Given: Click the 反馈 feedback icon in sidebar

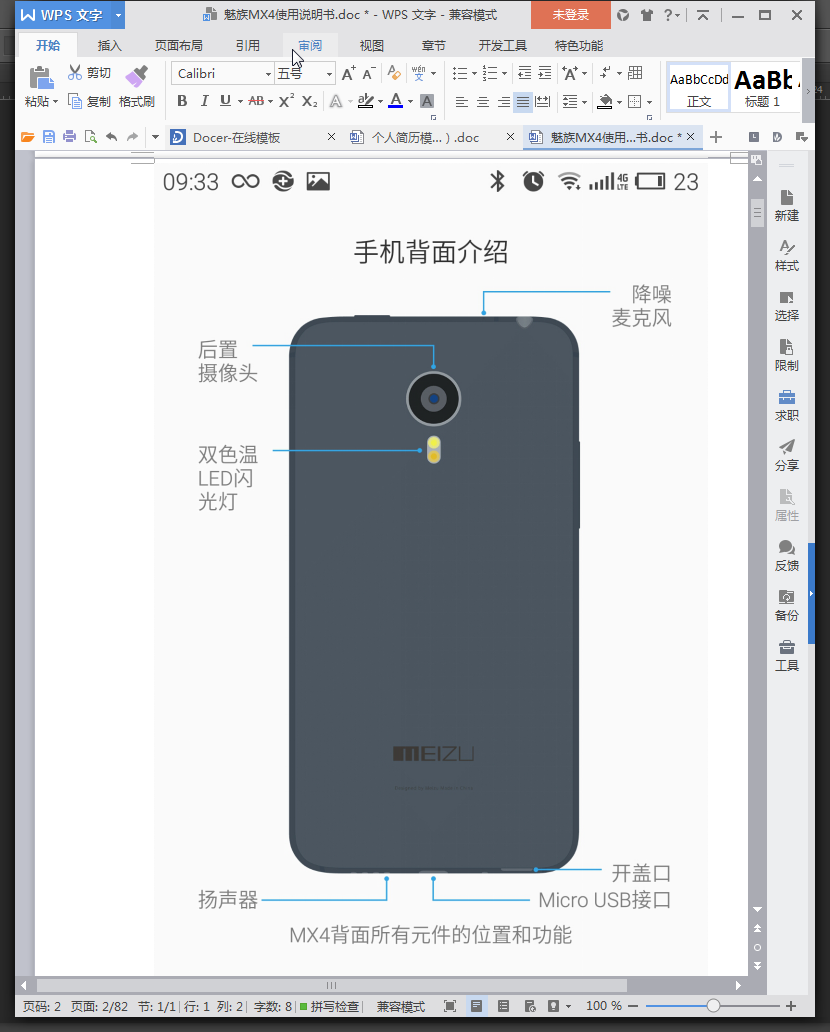Looking at the screenshot, I should click(x=786, y=555).
